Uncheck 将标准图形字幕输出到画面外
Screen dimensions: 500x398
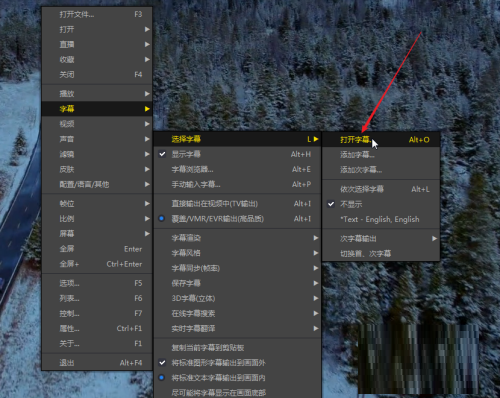coord(237,363)
